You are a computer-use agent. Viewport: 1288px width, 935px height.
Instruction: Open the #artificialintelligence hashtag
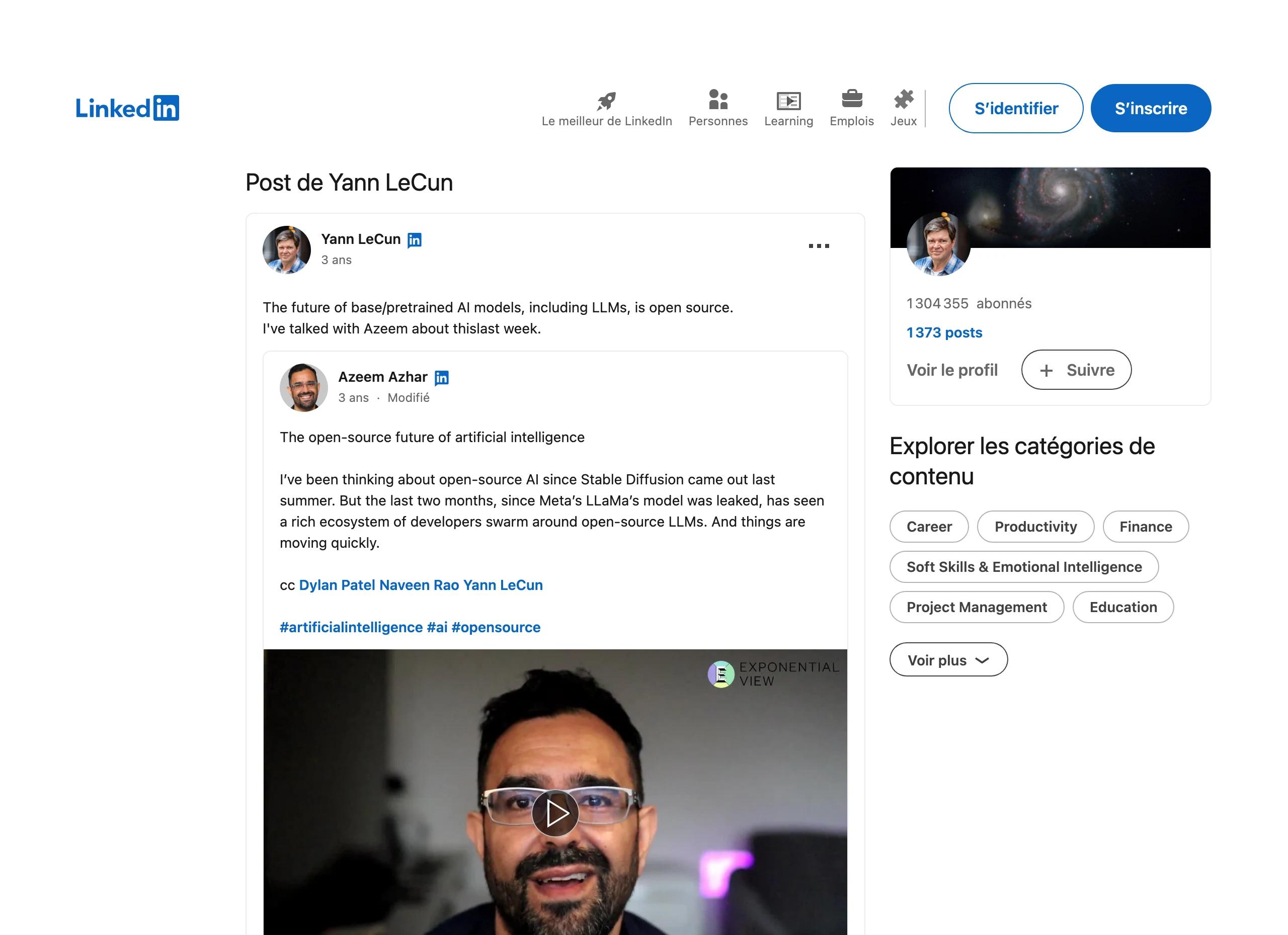click(351, 627)
